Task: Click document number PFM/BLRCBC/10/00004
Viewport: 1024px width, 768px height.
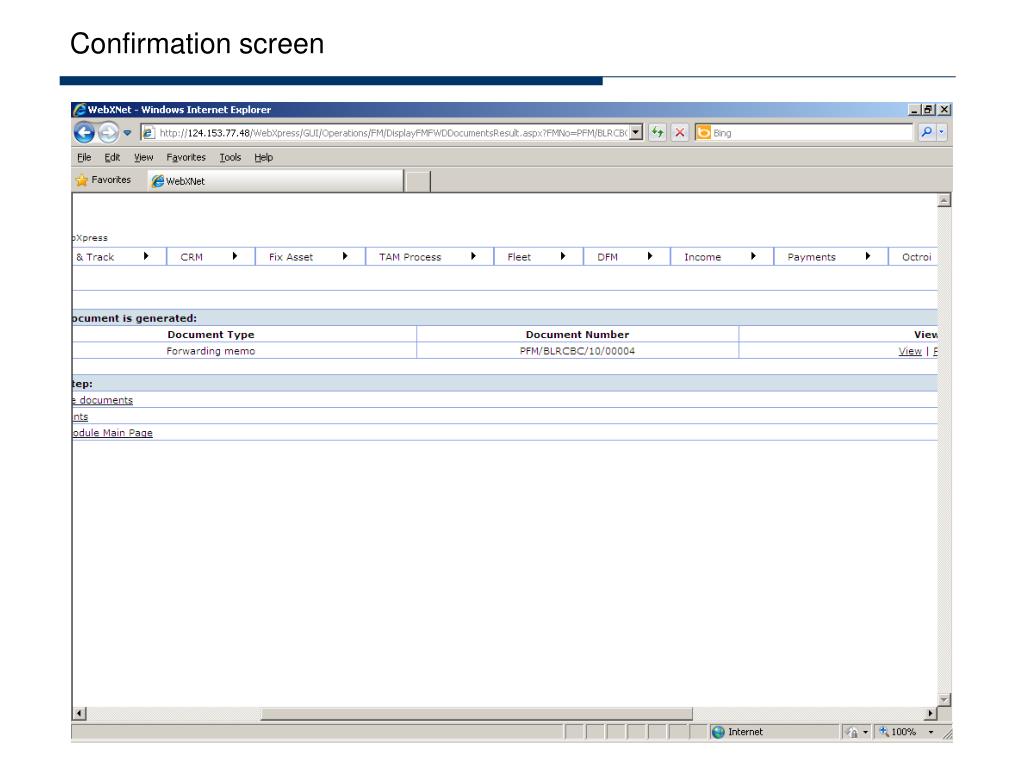Action: 577,351
